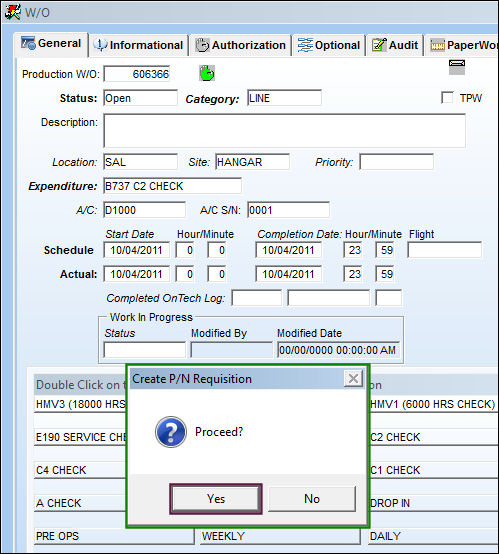Screen dimensions: 499x554
Task: Click the first Completed OnTech Log field
Action: [257, 298]
